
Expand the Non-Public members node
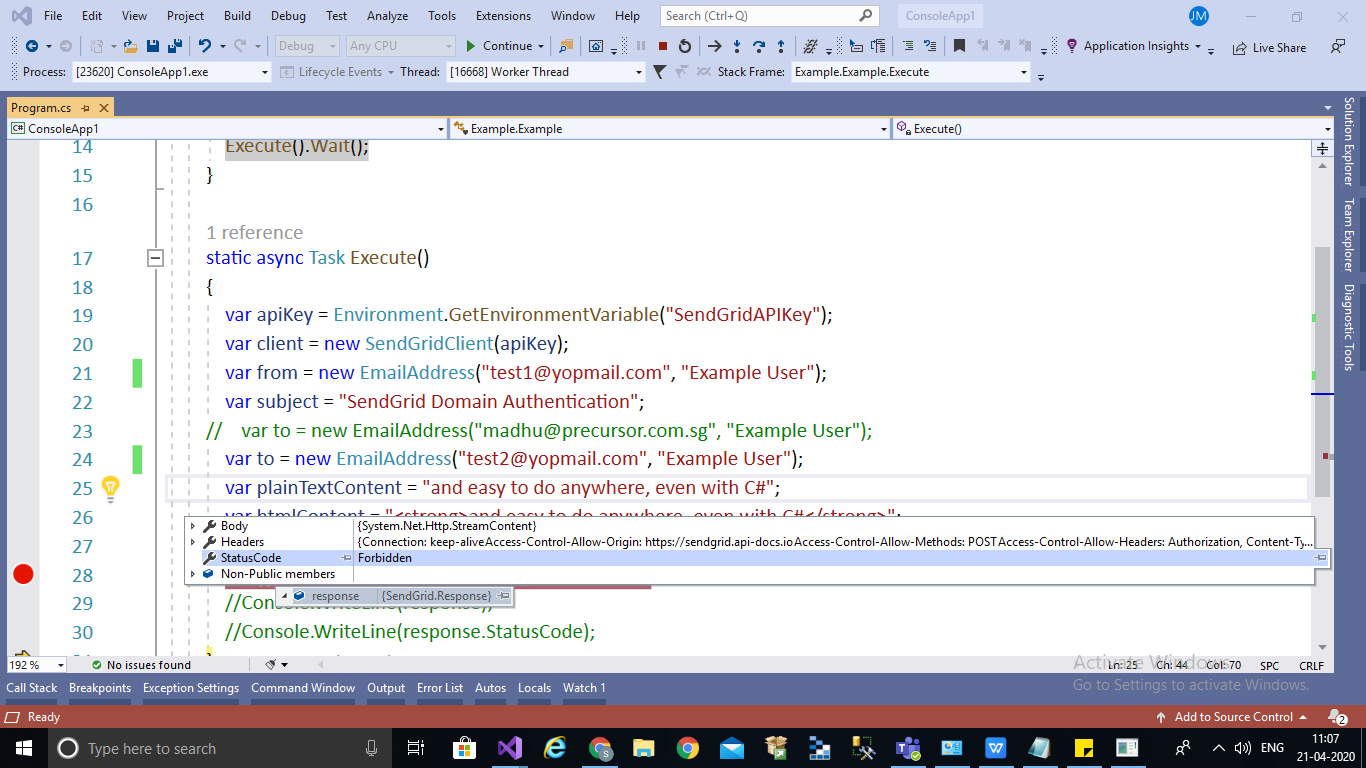[195, 573]
